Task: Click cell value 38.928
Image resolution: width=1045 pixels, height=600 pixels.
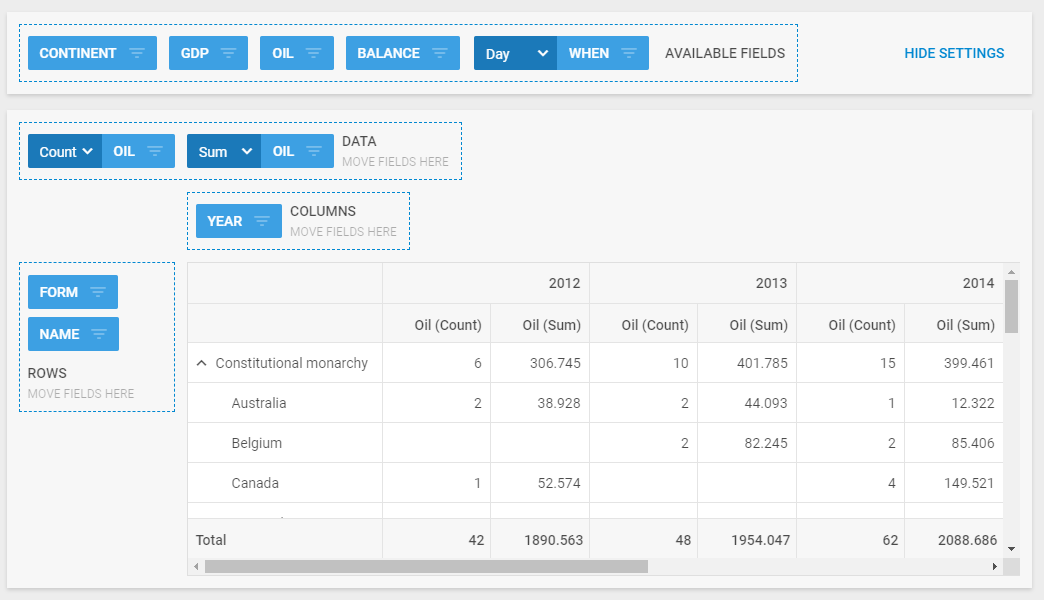Action: click(558, 403)
